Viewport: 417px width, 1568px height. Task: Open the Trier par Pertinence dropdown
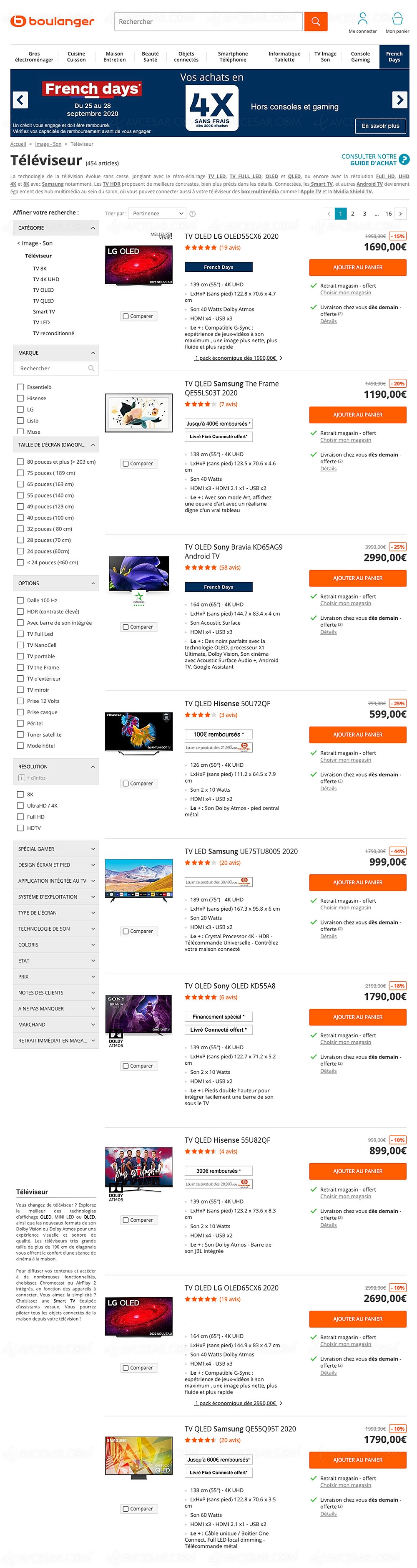(157, 214)
